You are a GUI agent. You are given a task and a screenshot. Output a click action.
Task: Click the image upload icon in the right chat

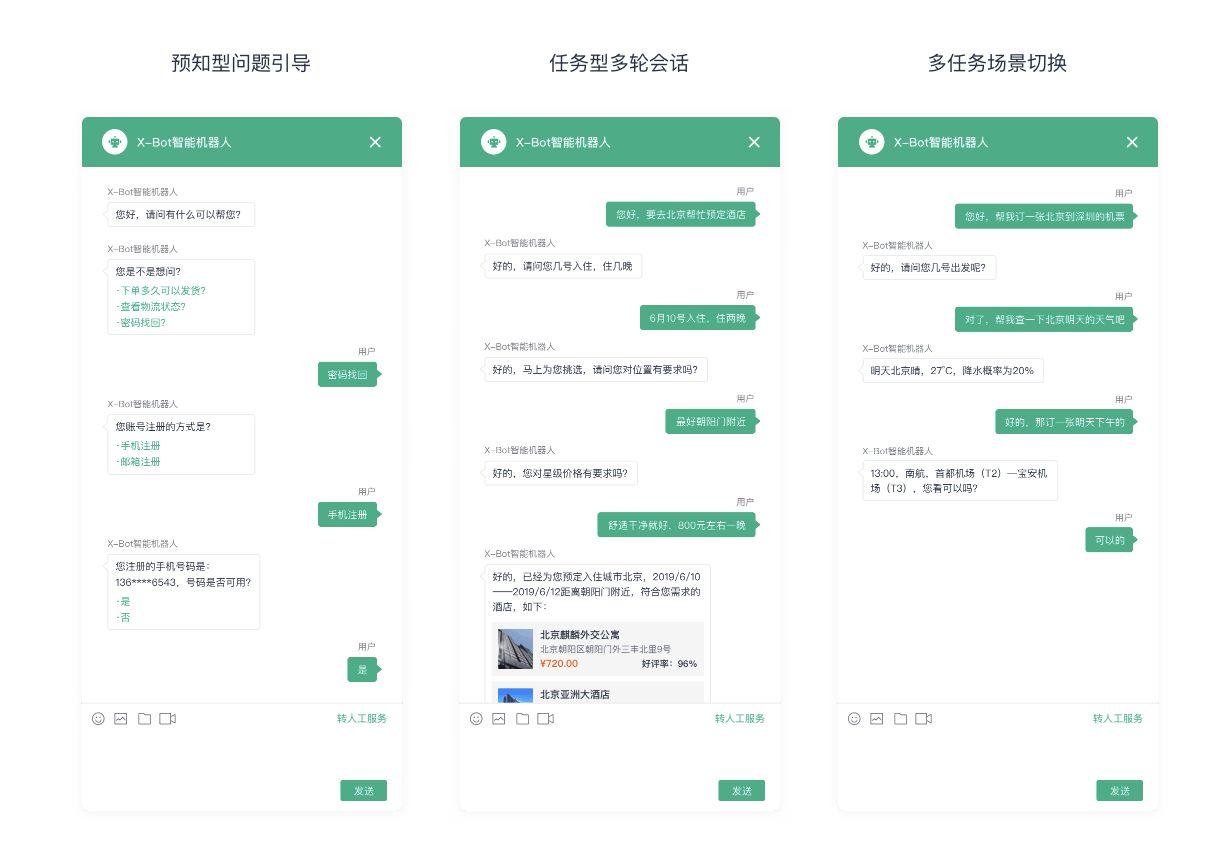[877, 719]
